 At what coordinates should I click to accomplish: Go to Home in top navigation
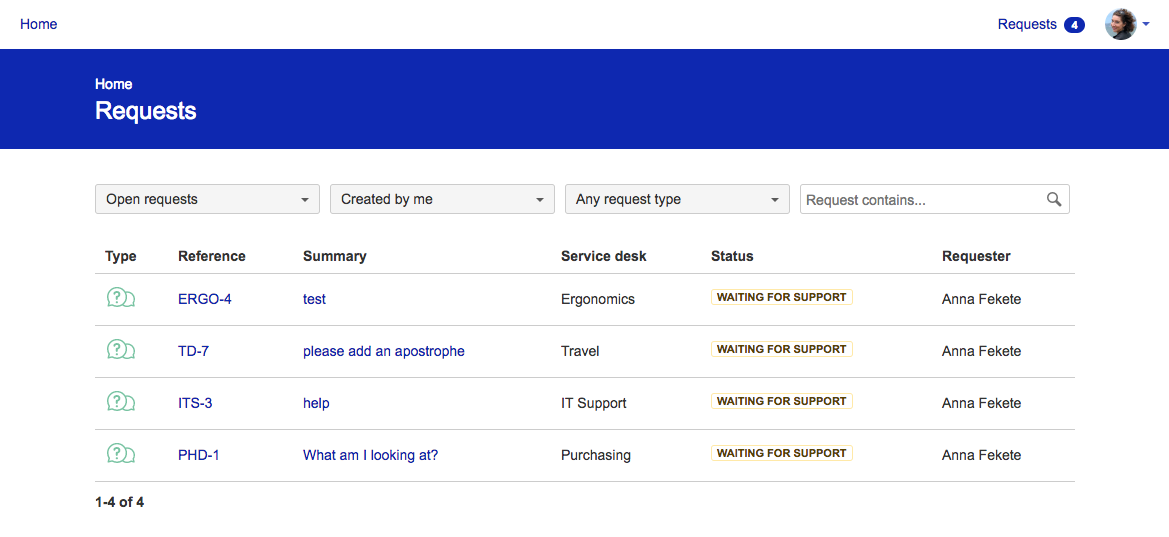point(39,24)
